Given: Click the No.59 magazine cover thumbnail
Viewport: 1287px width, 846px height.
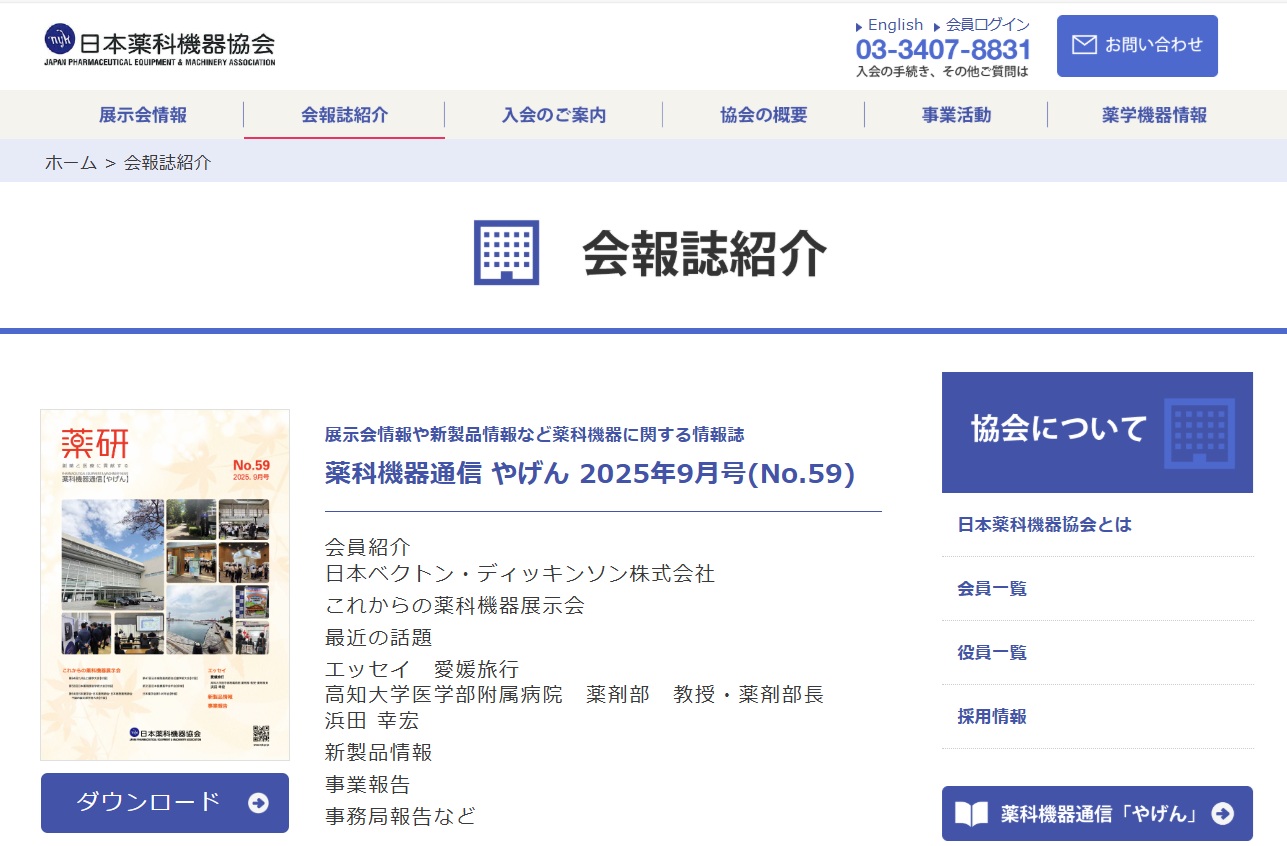Looking at the screenshot, I should [x=165, y=585].
